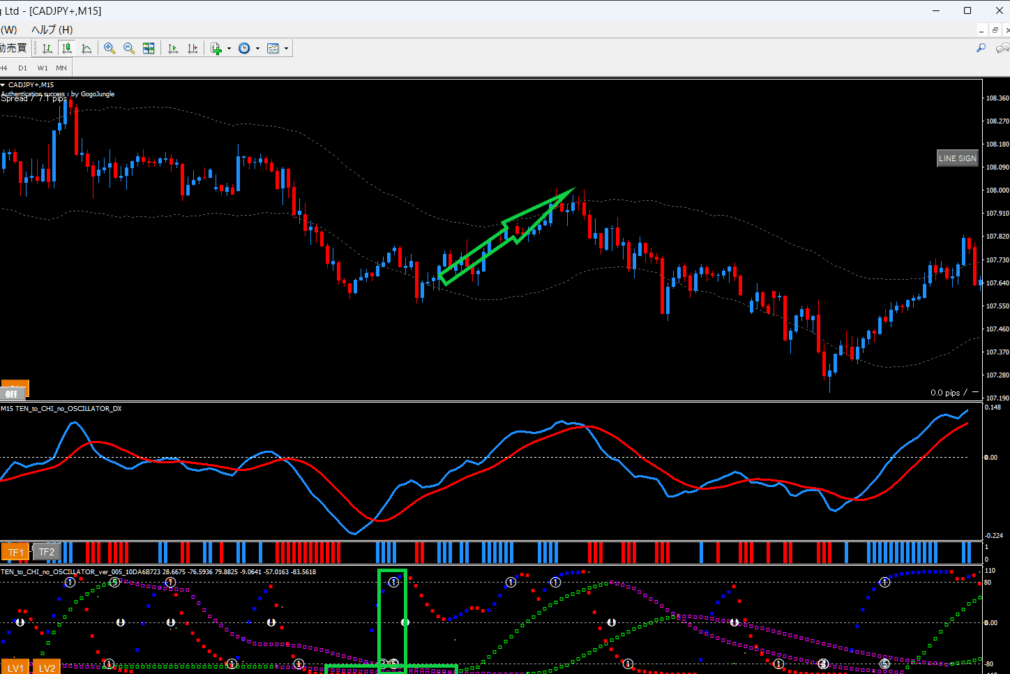Enable chart shift icon
Screen dimensions: 1010x674
coord(193,48)
